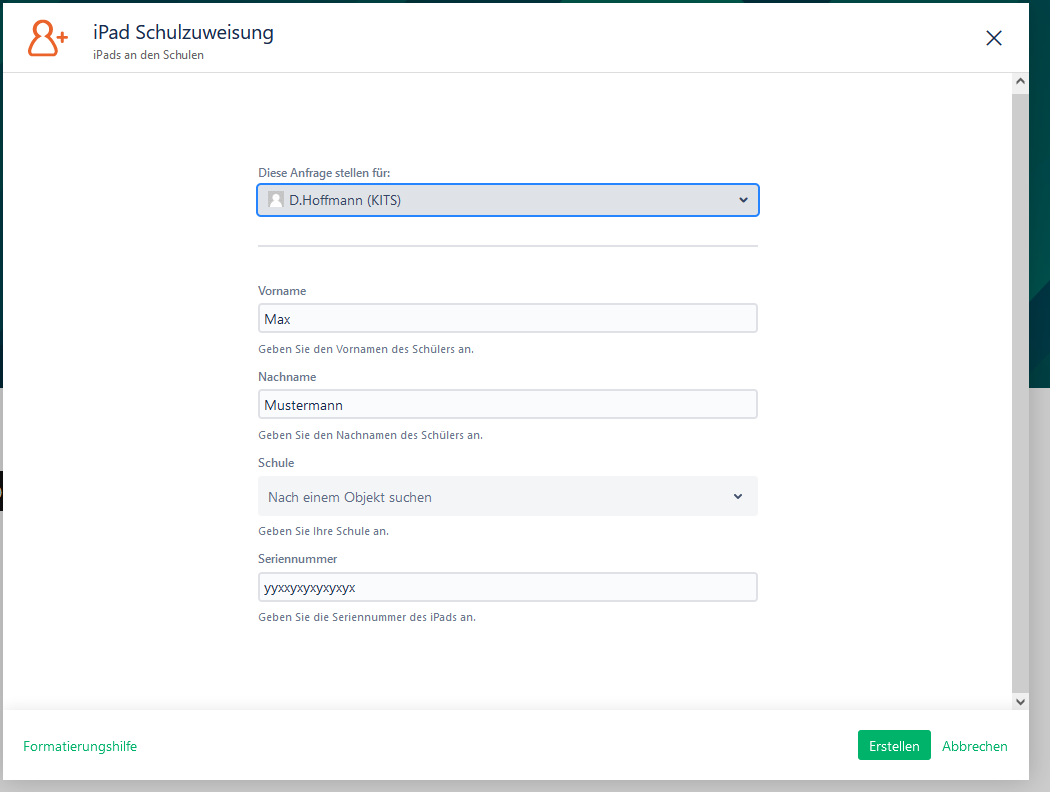
Task: Expand the requester dropdown chevron arrow
Action: [x=743, y=200]
